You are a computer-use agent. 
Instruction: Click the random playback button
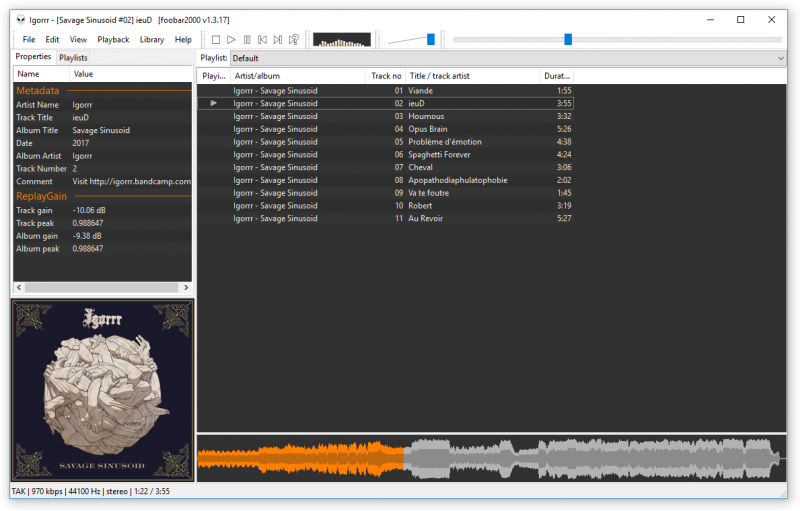[294, 40]
